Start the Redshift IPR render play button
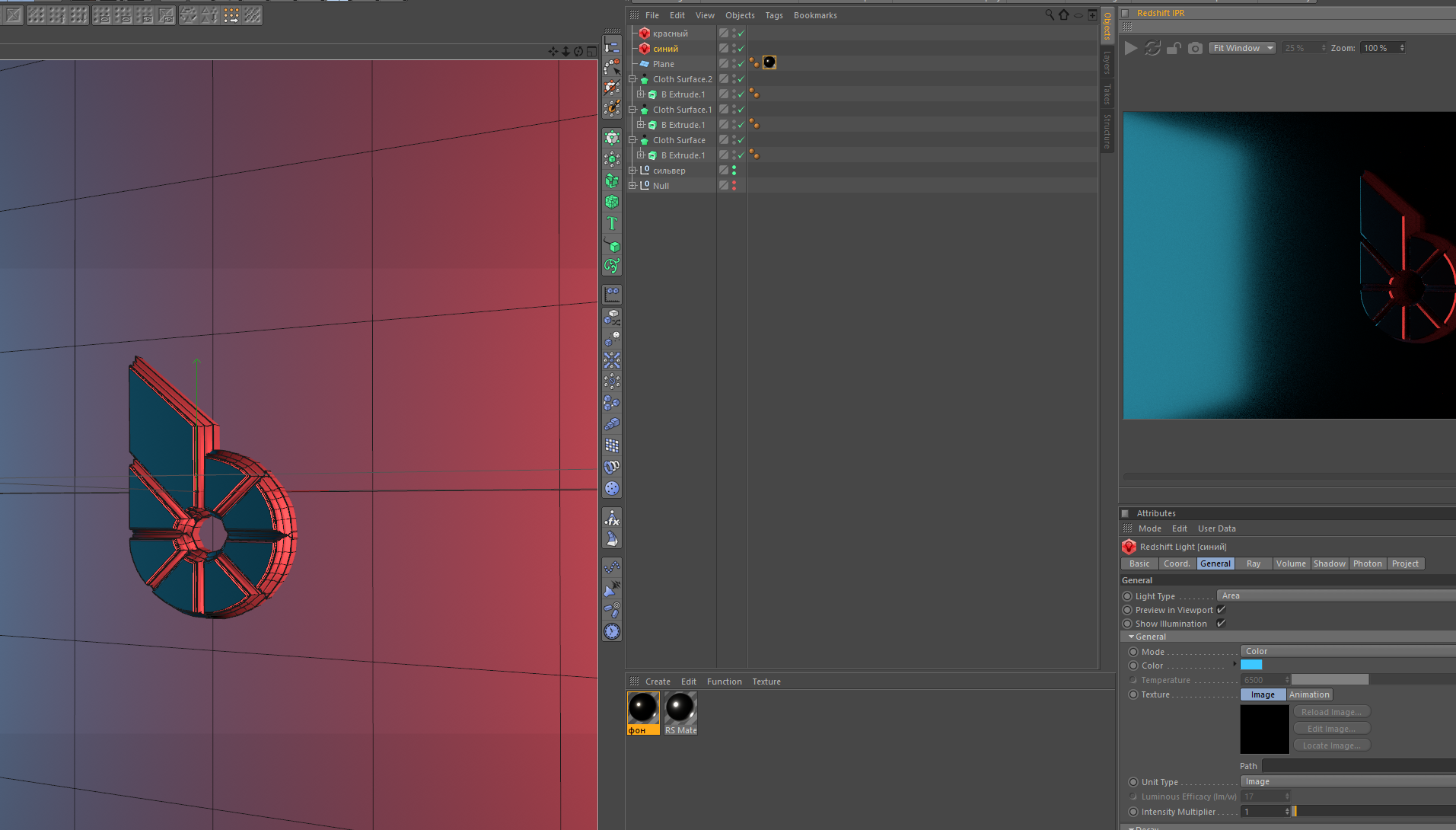The height and width of the screenshot is (830, 1456). 1131,48
